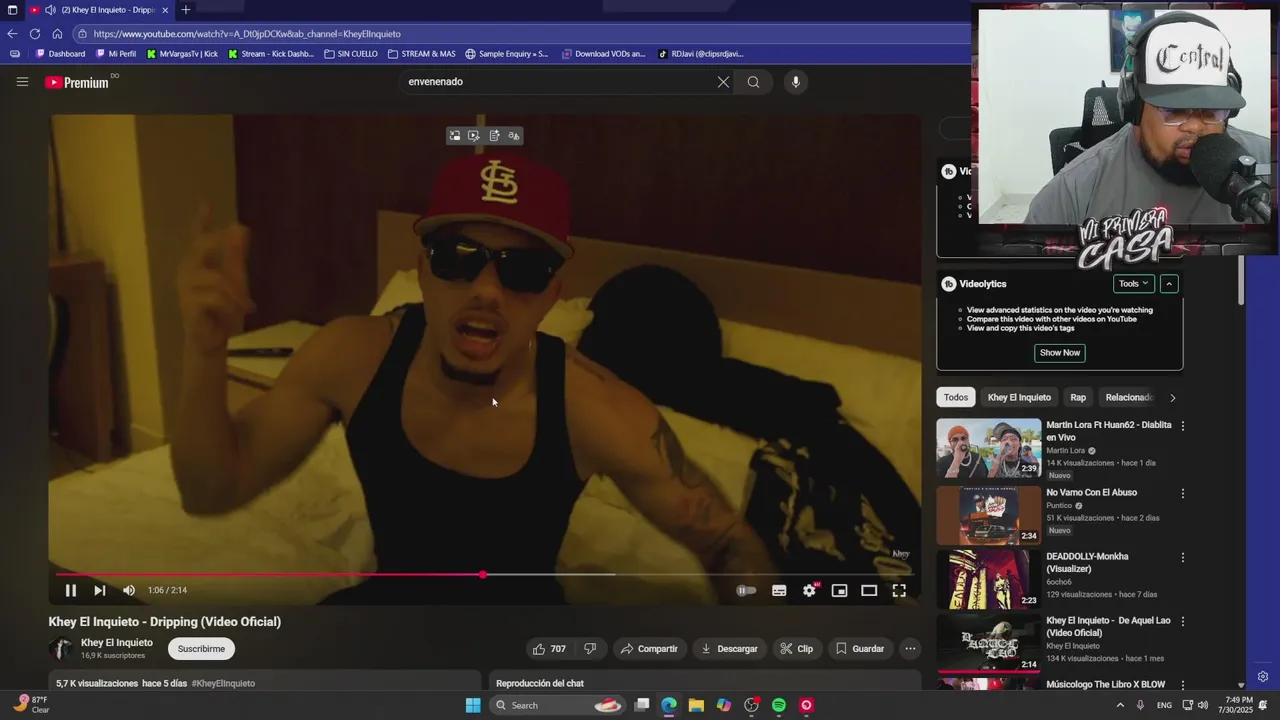
Task: Toggle subtitles in the video player
Action: click(x=779, y=590)
